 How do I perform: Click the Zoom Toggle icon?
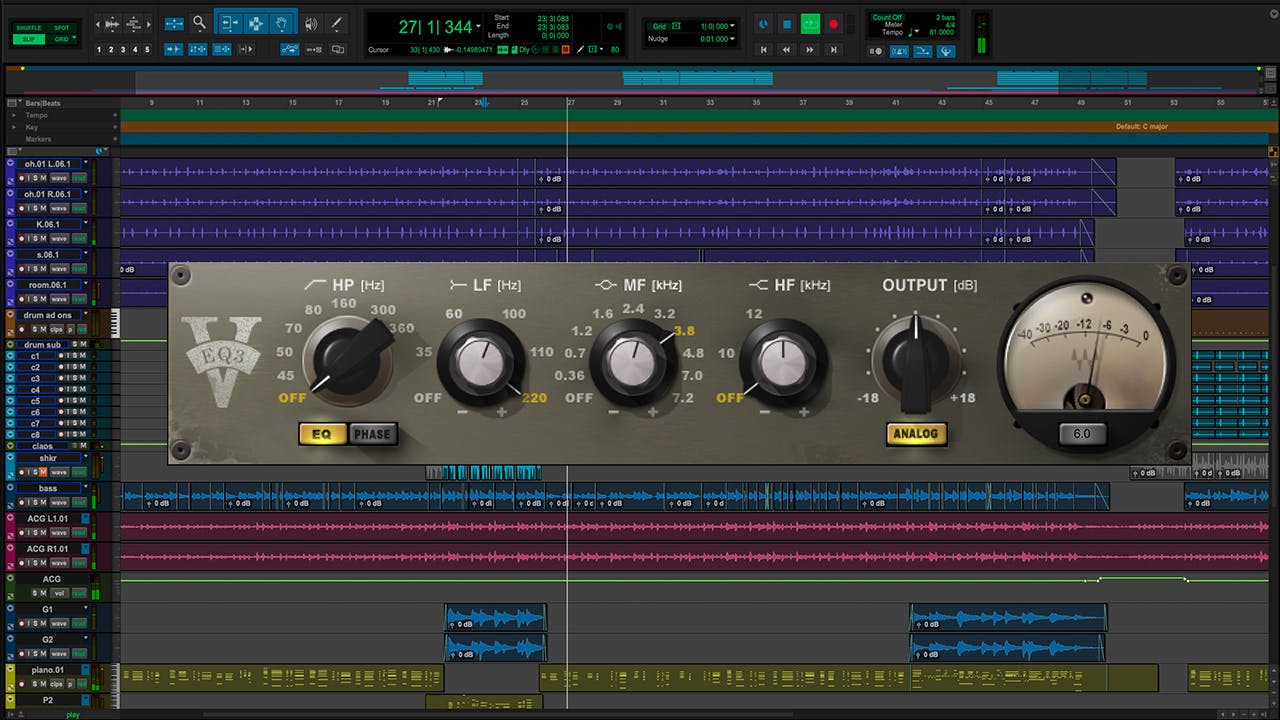(x=174, y=23)
